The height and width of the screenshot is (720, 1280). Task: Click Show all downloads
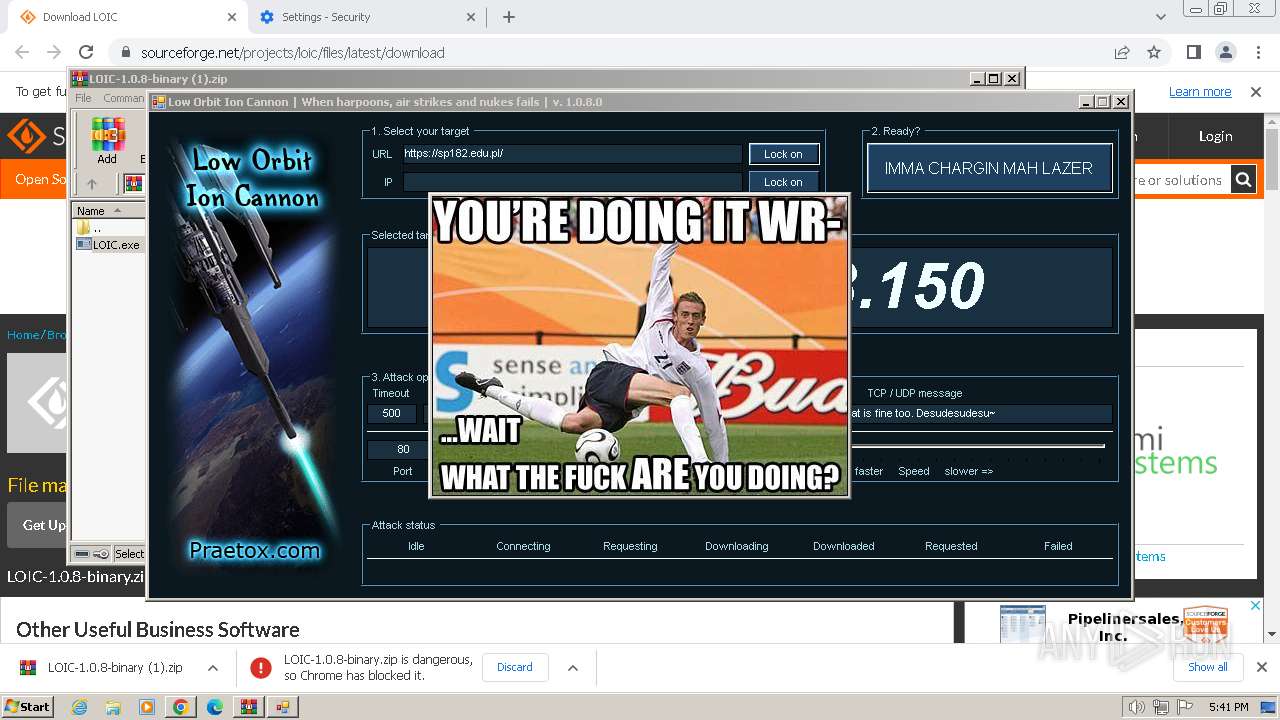1208,667
